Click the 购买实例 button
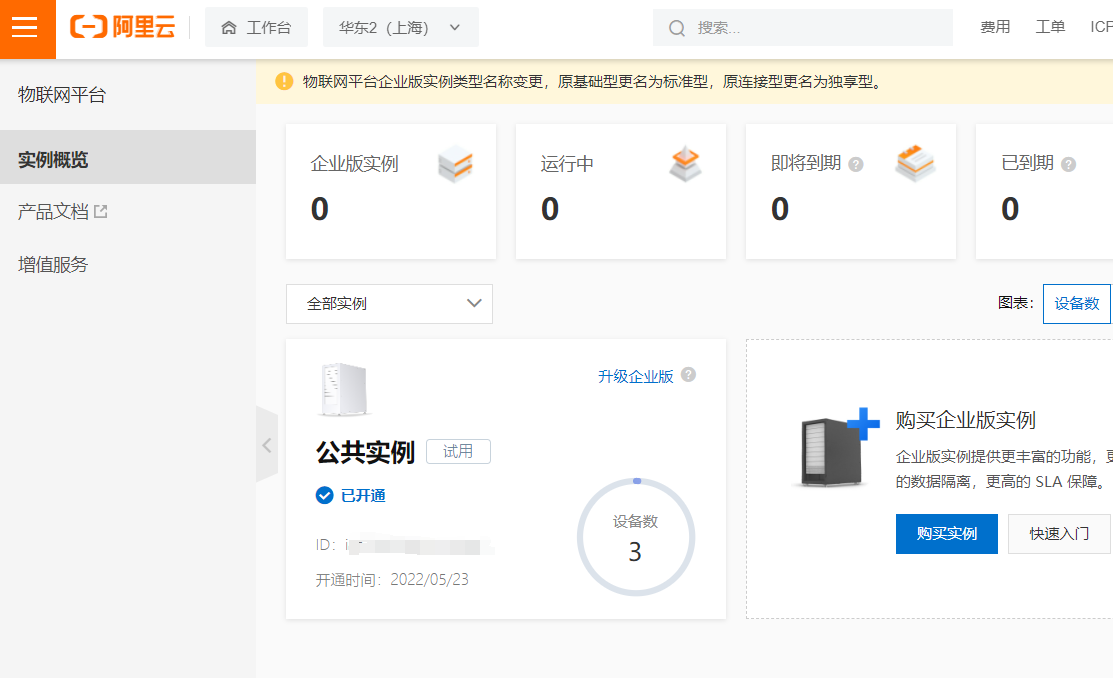Screen dimensions: 1113x678 (946, 534)
